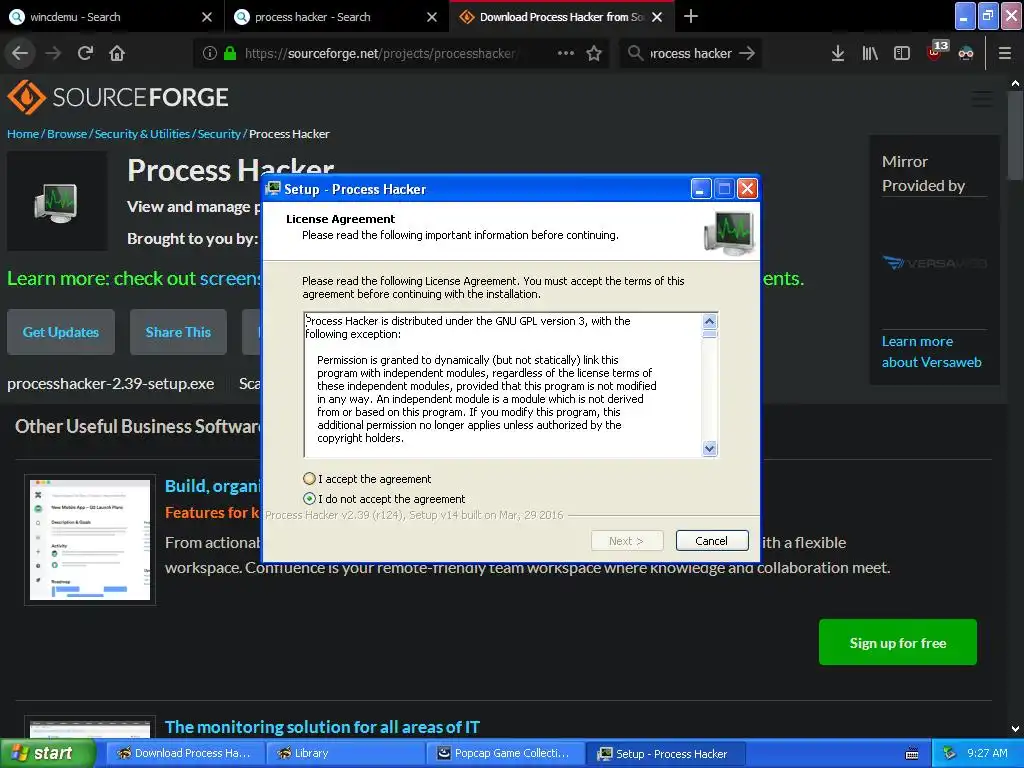Screen dimensions: 1024x768
Task: Open Security & Utilities breadcrumb link
Action: (x=142, y=134)
